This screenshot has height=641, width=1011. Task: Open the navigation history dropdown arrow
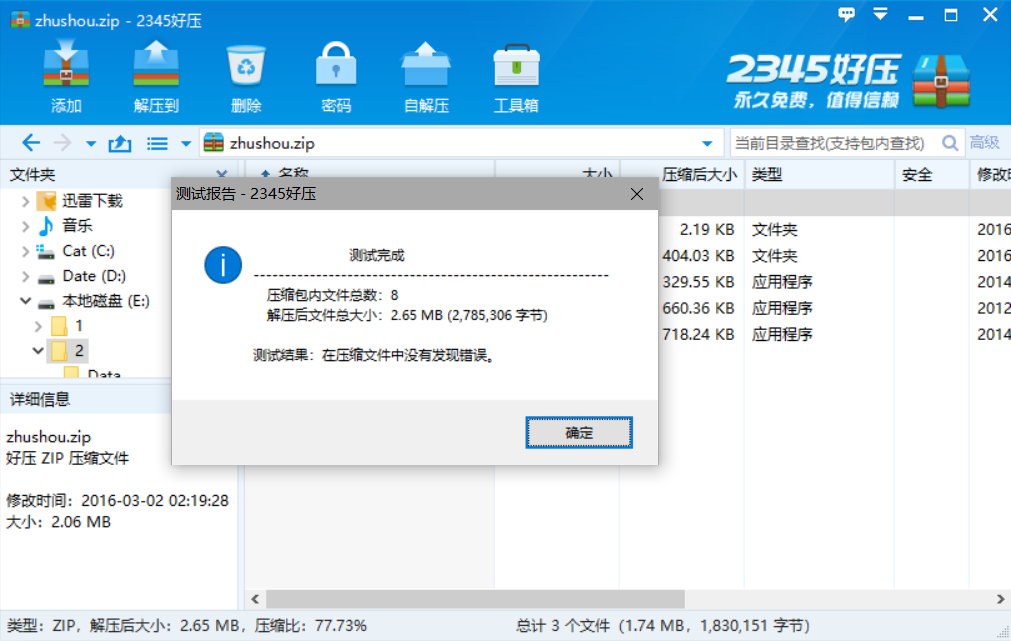[91, 144]
